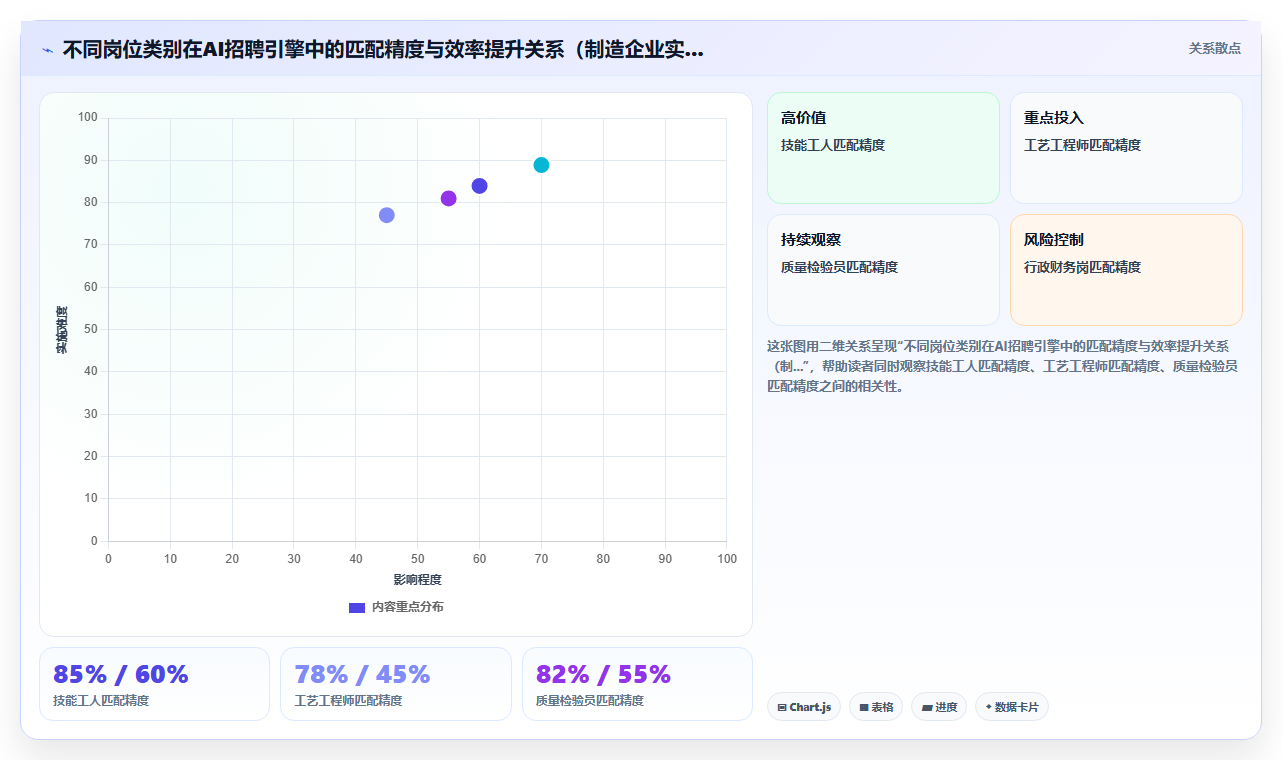This screenshot has height=760, width=1282.
Task: Toggle the 内容重点分布 legend swatch
Action: (x=357, y=607)
